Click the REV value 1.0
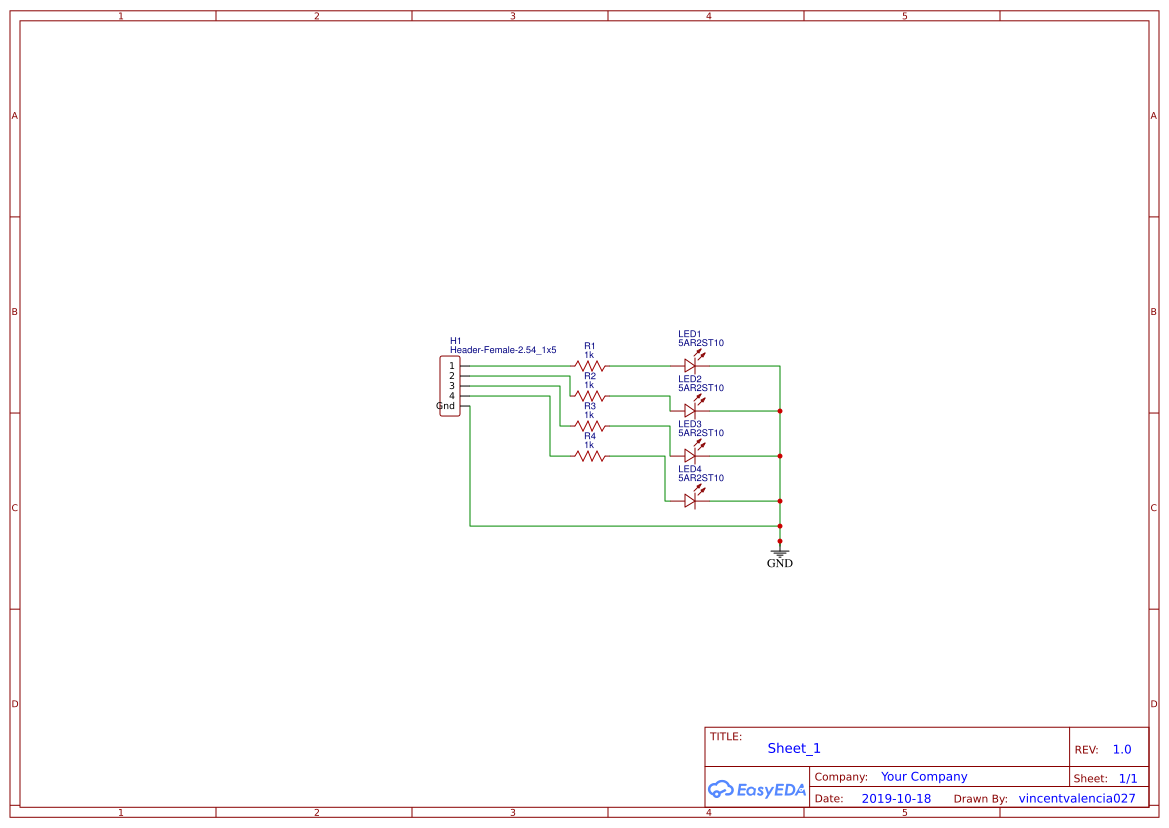Screen dimensions: 1169x828 pyautogui.click(x=1122, y=750)
